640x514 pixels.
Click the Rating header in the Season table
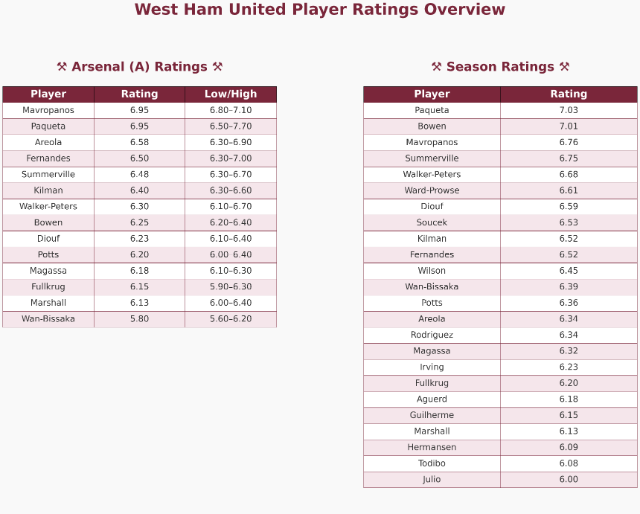point(569,94)
